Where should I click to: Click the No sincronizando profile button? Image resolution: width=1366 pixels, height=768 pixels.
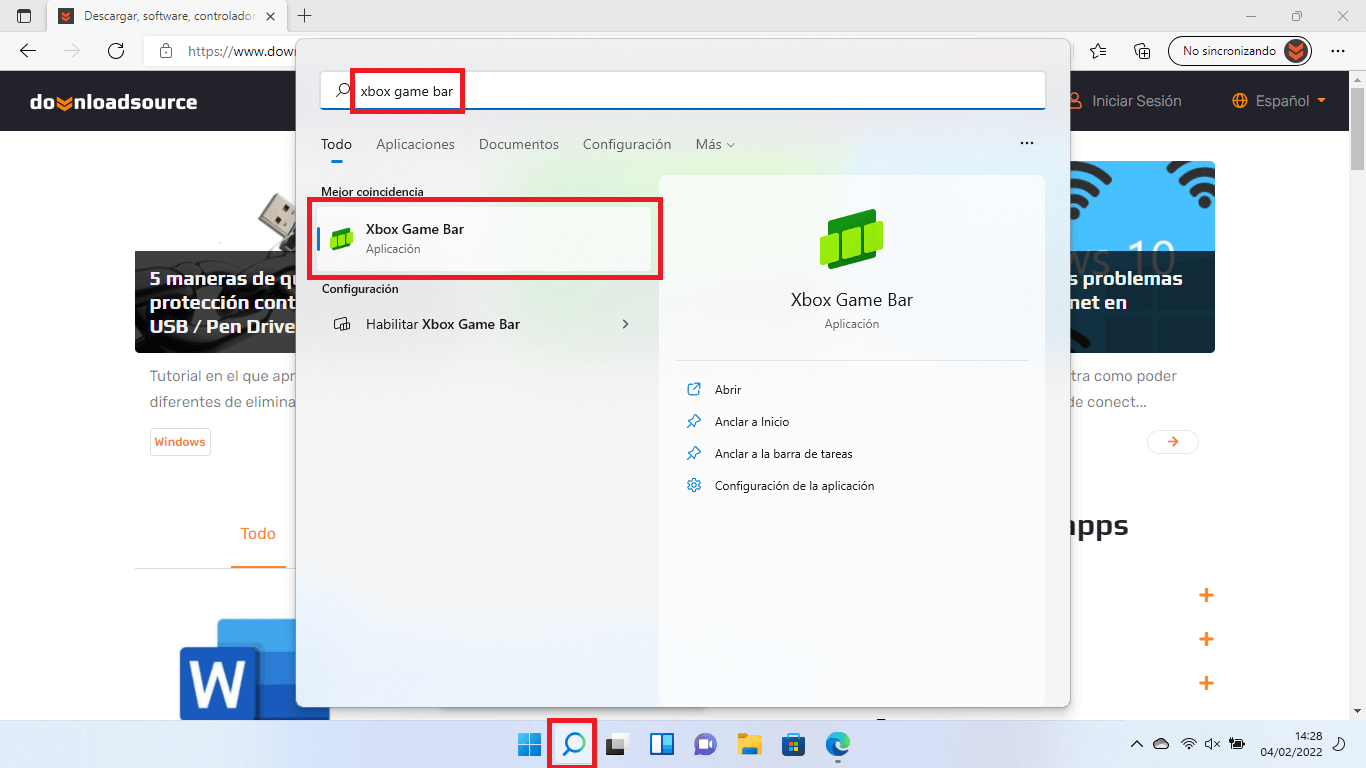coord(1240,50)
